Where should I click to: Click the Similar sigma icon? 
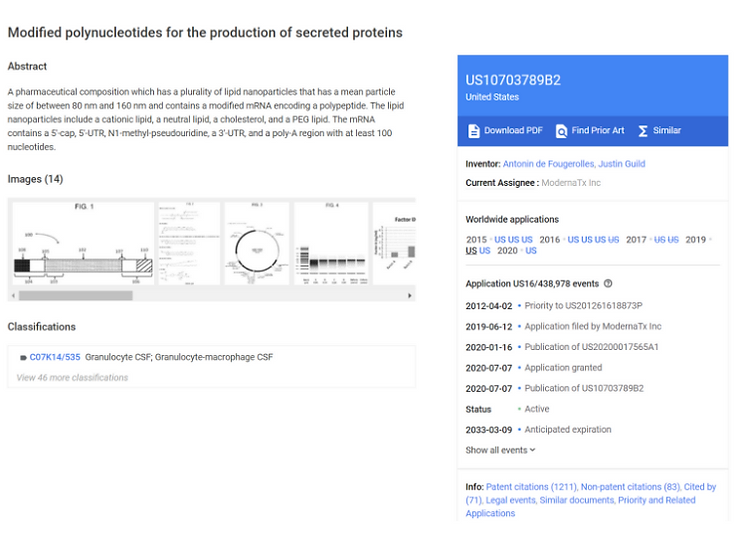(643, 131)
